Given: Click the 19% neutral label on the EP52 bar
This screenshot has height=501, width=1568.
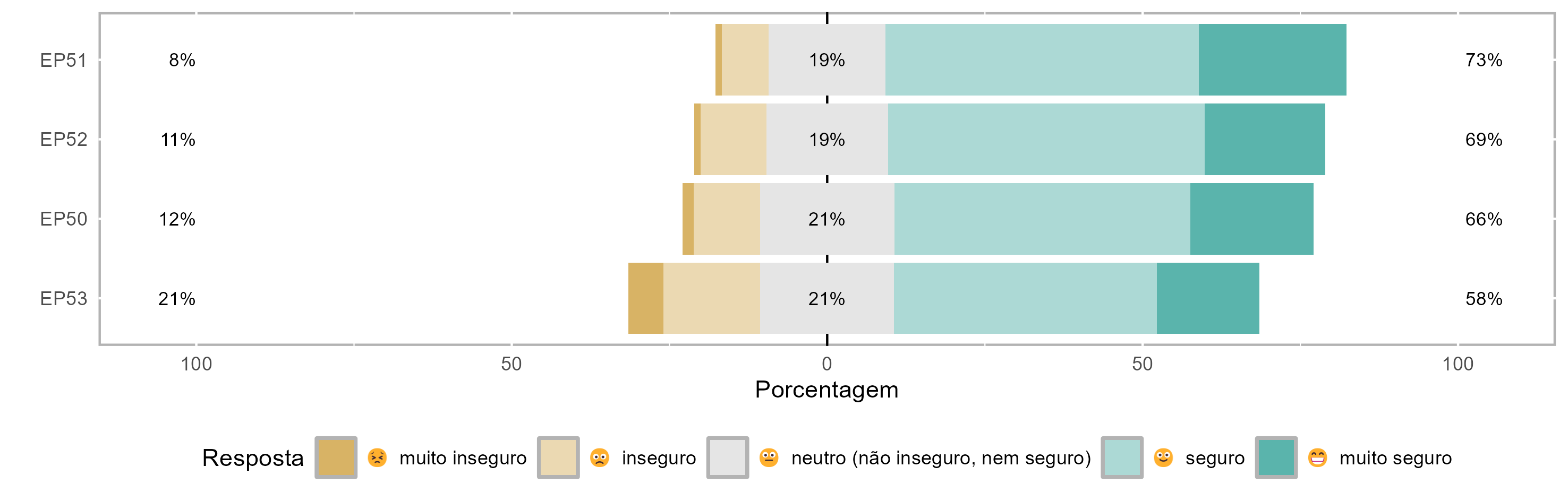Looking at the screenshot, I should click(x=826, y=140).
